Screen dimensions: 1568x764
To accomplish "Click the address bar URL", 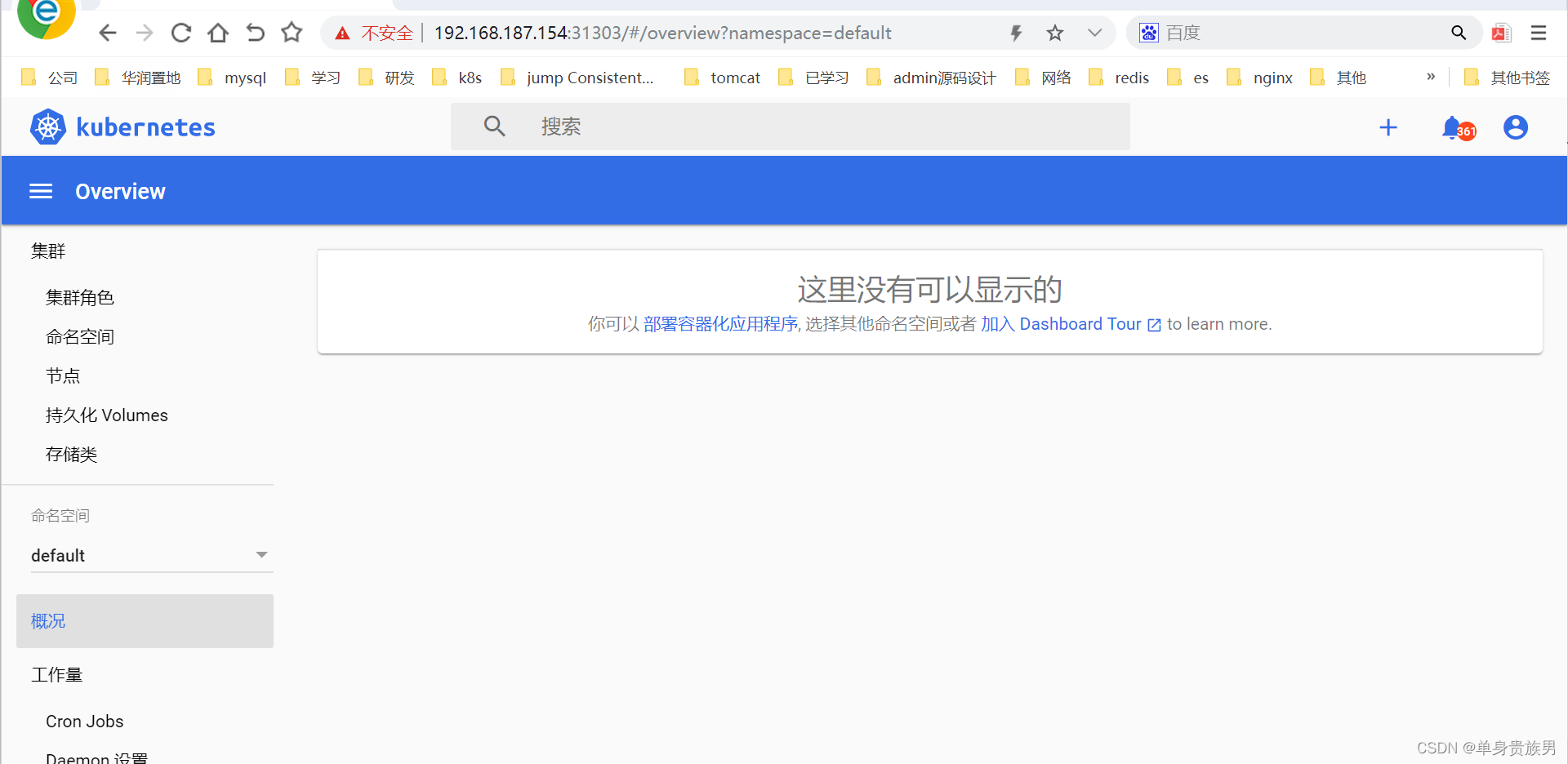I will point(662,33).
